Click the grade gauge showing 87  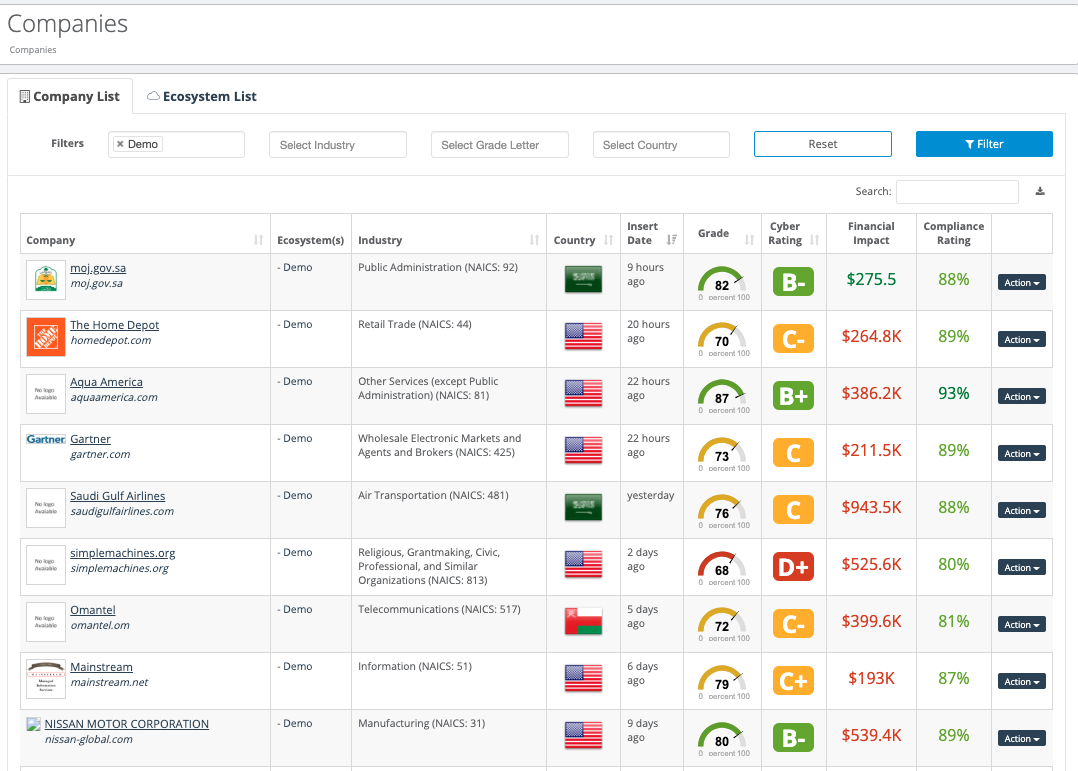coord(722,395)
